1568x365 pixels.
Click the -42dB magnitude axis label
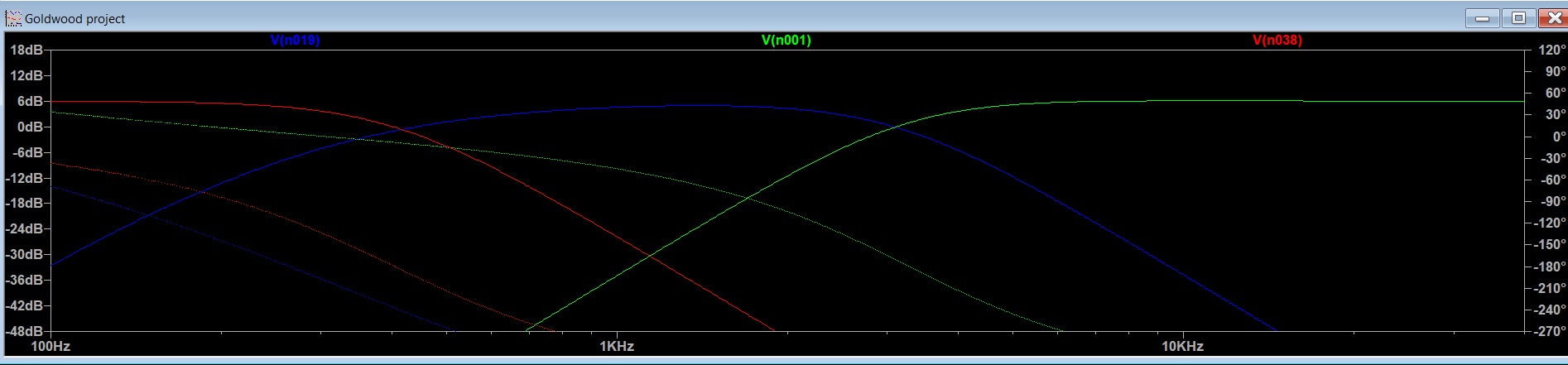click(x=24, y=306)
